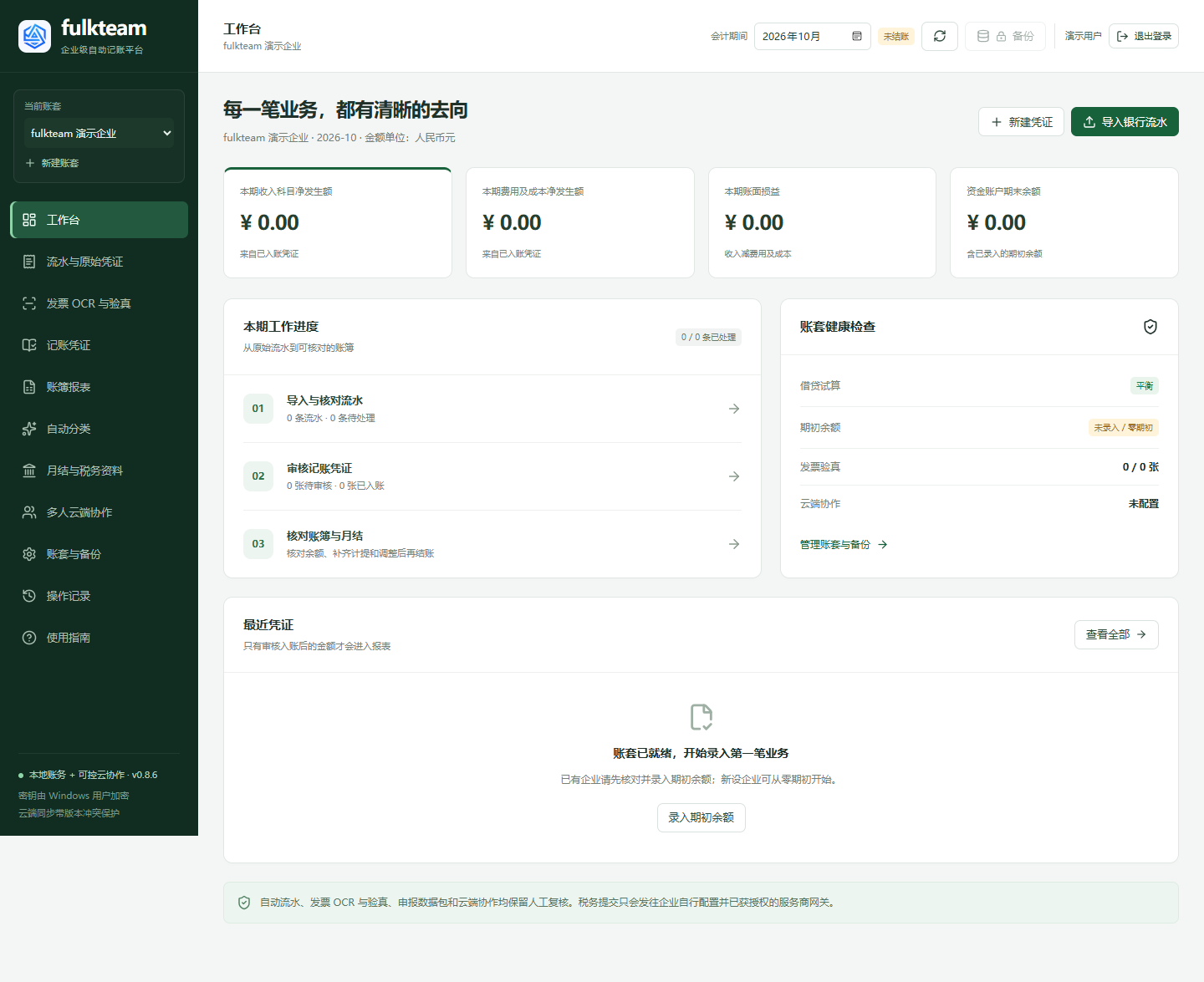
Task: Expand the fulkteam 演示企业 account dropdown
Action: click(99, 133)
